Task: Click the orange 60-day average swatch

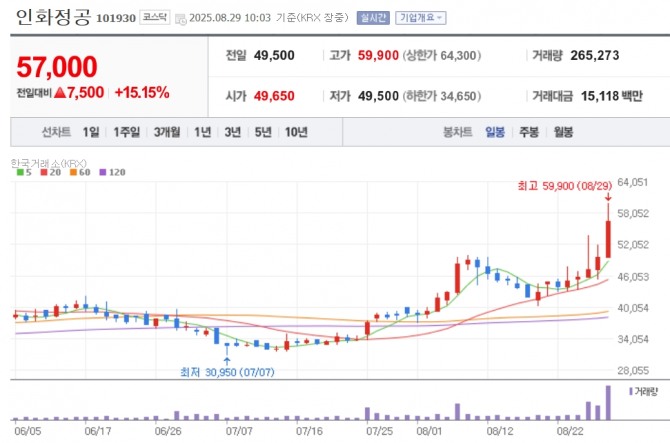Action: pyautogui.click(x=73, y=172)
